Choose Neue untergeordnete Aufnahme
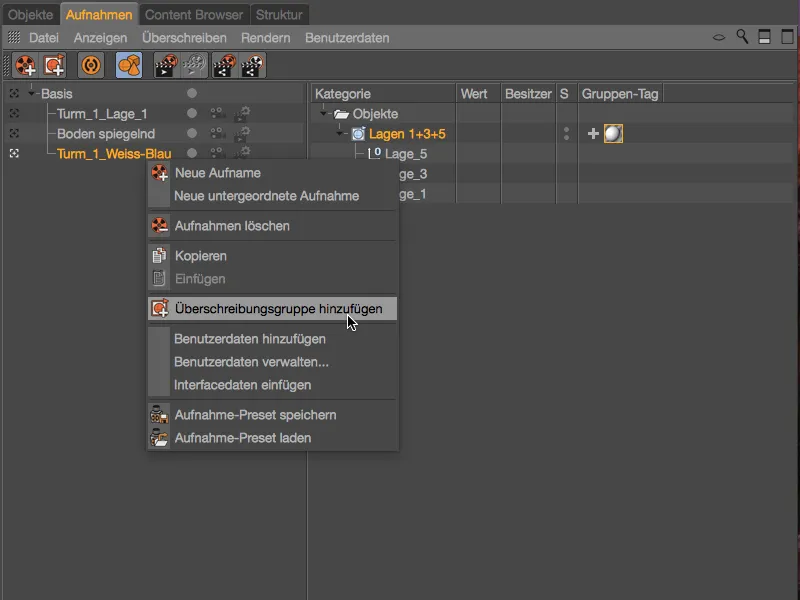 [x=272, y=196]
